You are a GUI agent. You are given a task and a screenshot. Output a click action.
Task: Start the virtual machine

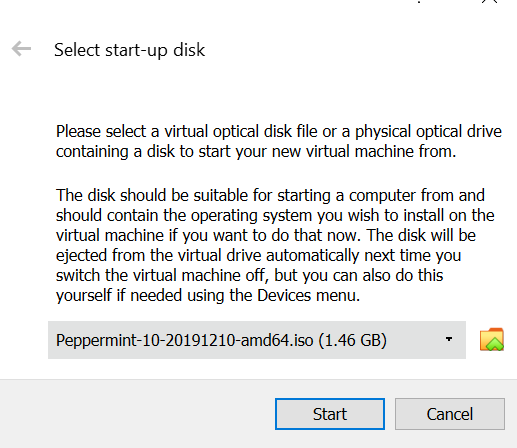(x=330, y=414)
